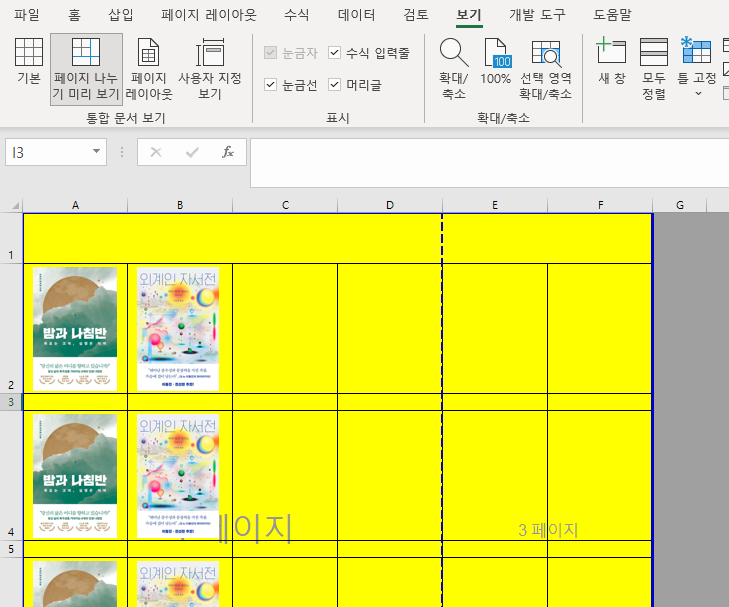The height and width of the screenshot is (607, 729).
Task: Open the 삽입 ribbon tab
Action: pyautogui.click(x=120, y=15)
